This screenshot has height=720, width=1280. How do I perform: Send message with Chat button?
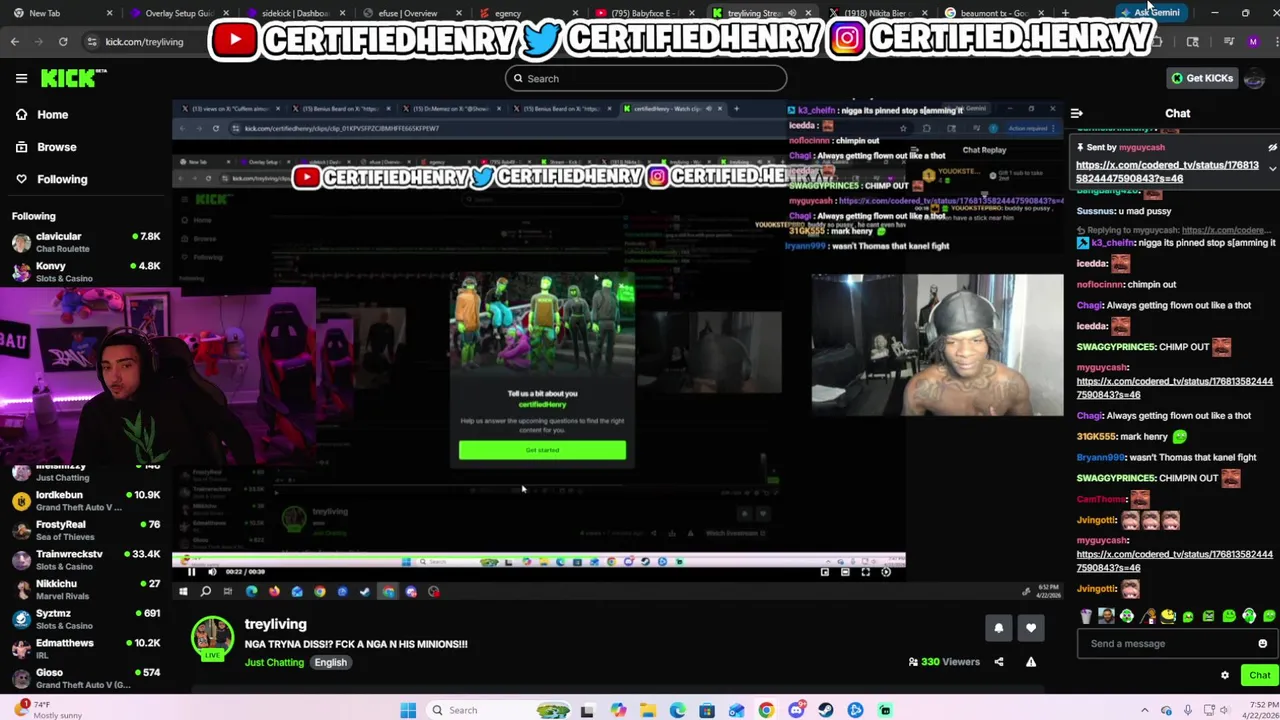[x=1259, y=675]
